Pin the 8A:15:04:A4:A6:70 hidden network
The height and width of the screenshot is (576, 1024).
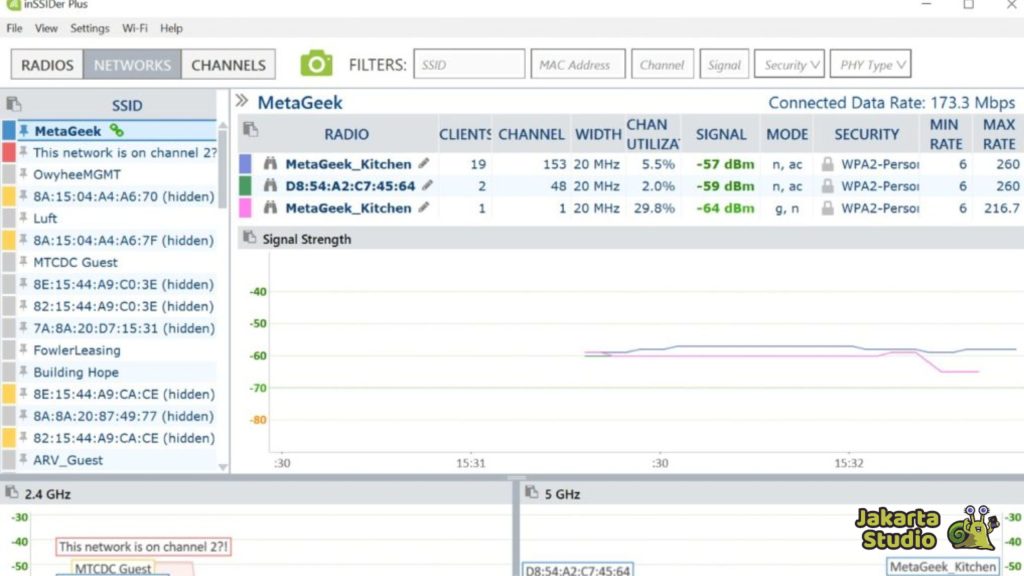coord(24,195)
